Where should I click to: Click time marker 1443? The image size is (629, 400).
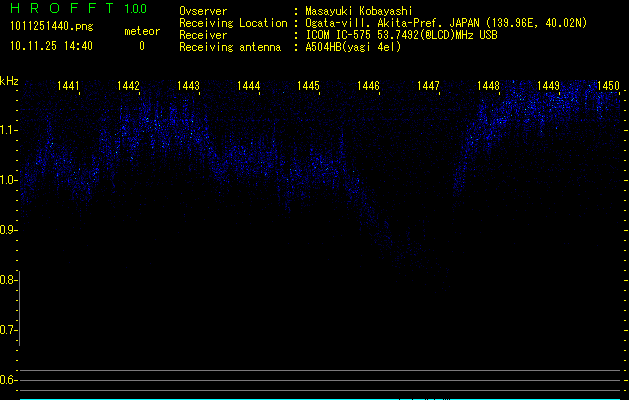click(x=188, y=86)
